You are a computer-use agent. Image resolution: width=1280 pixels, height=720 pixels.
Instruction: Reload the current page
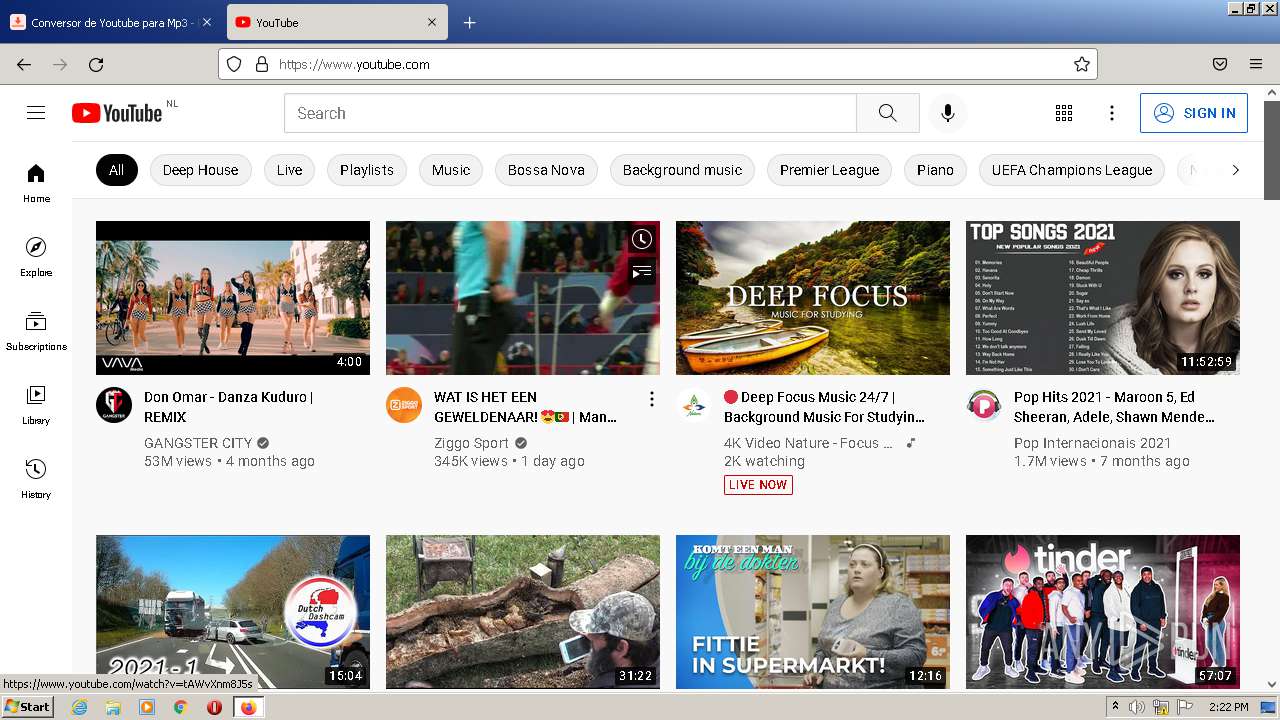click(x=96, y=64)
